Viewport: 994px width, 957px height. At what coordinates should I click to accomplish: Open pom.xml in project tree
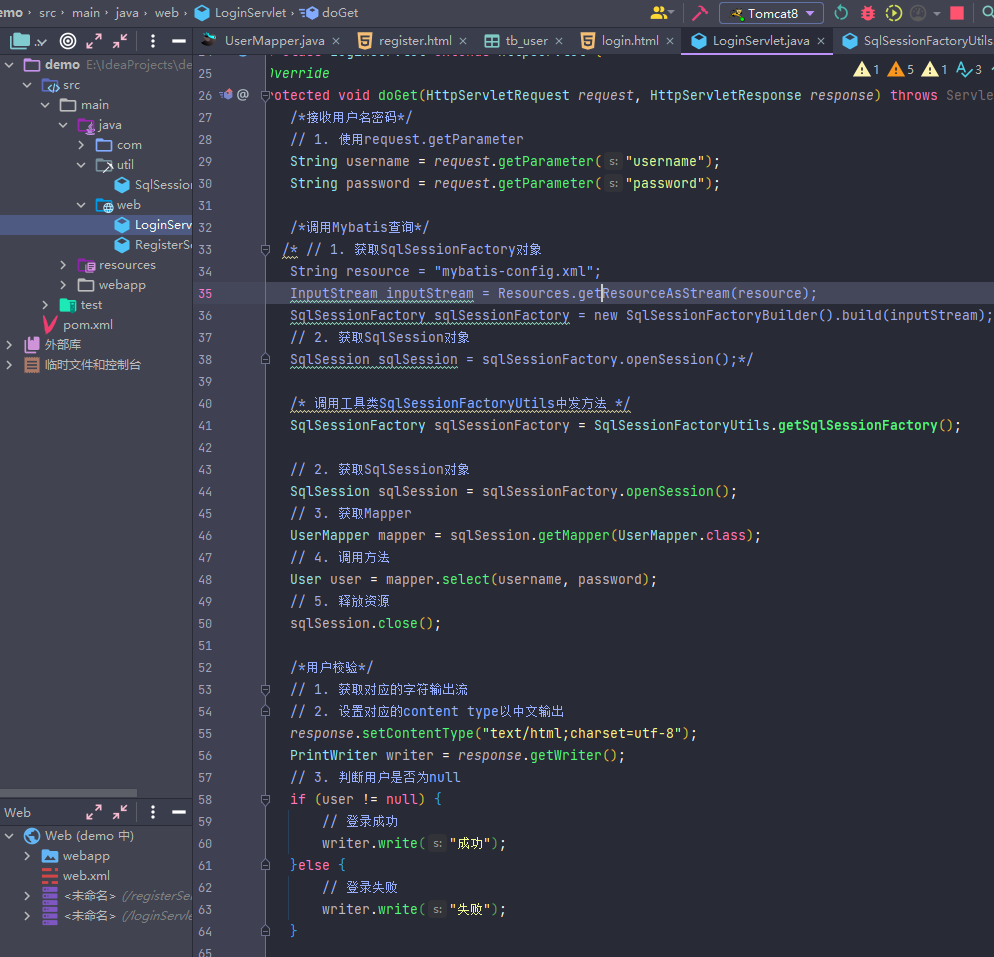[78, 325]
